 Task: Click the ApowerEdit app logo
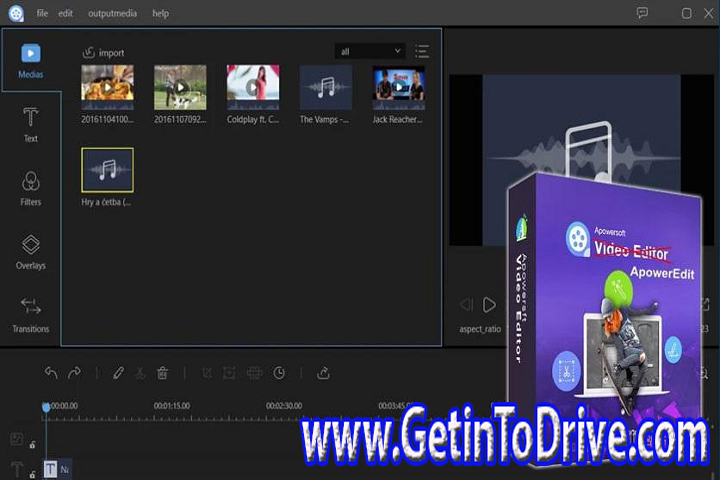pos(16,13)
